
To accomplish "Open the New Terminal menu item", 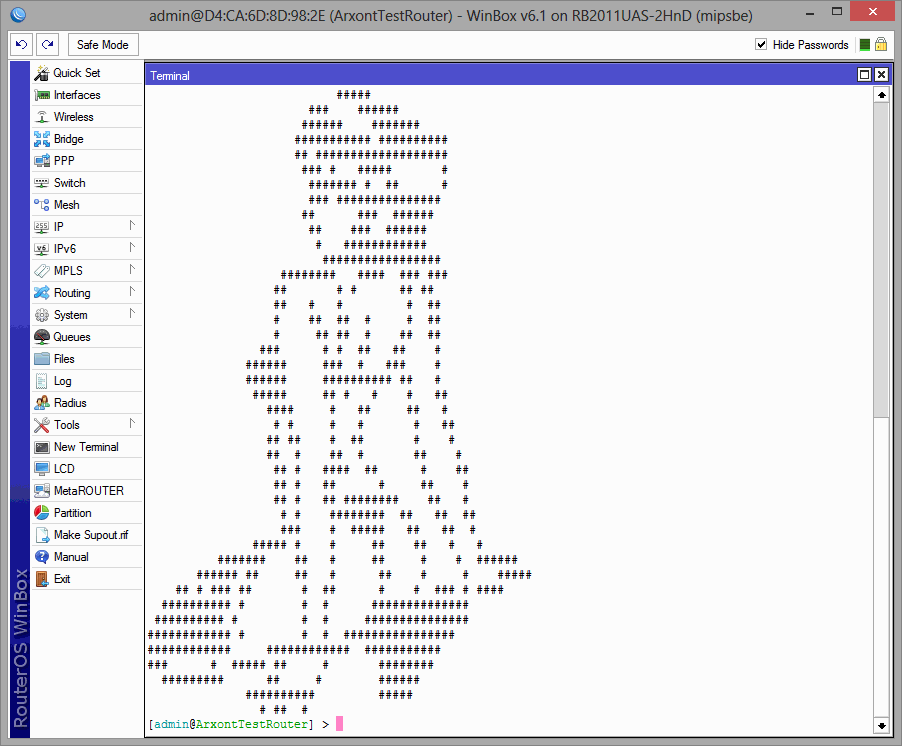I will [86, 447].
